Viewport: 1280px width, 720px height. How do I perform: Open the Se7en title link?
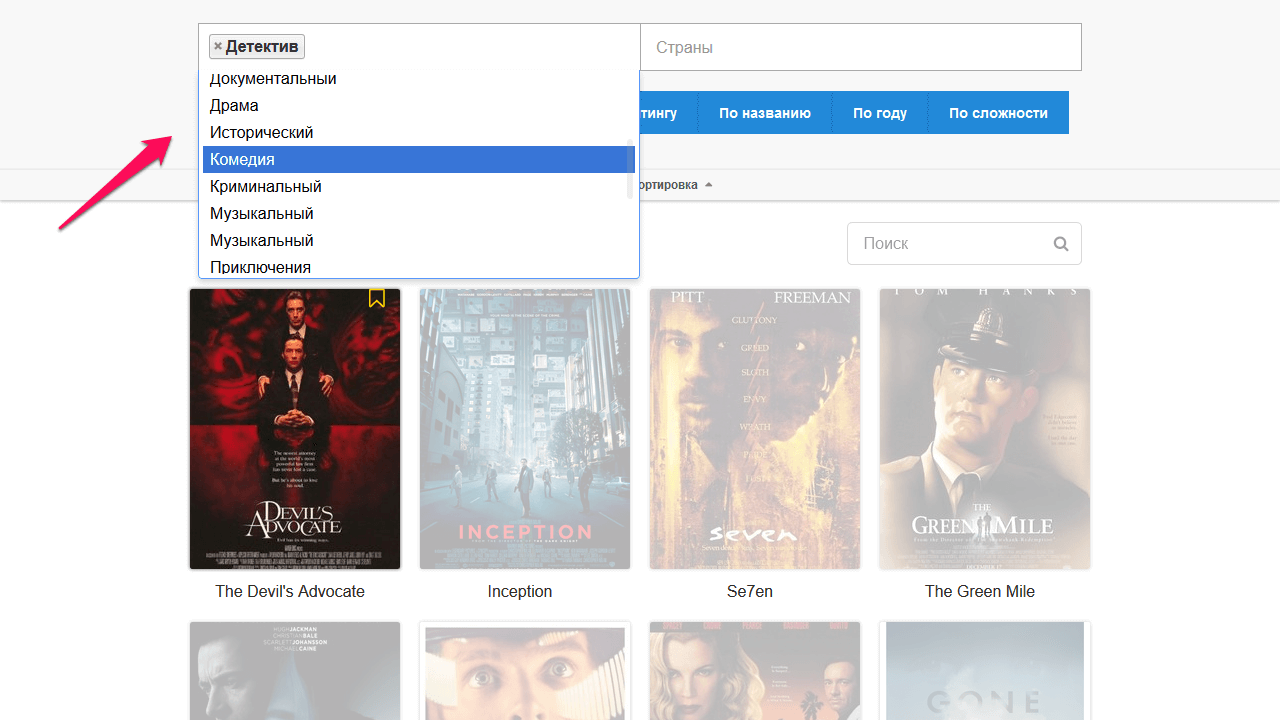coord(750,592)
